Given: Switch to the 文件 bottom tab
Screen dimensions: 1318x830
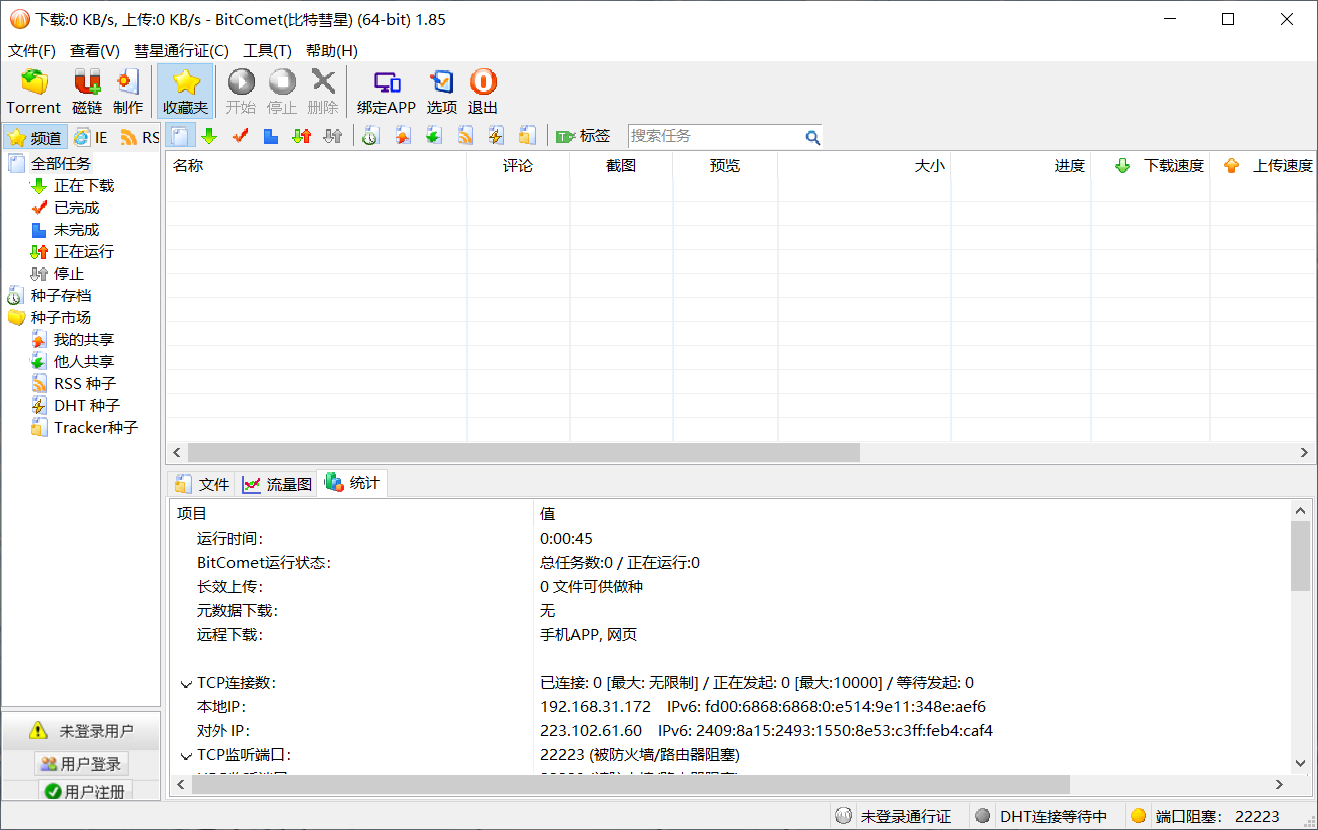Looking at the screenshot, I should 203,484.
